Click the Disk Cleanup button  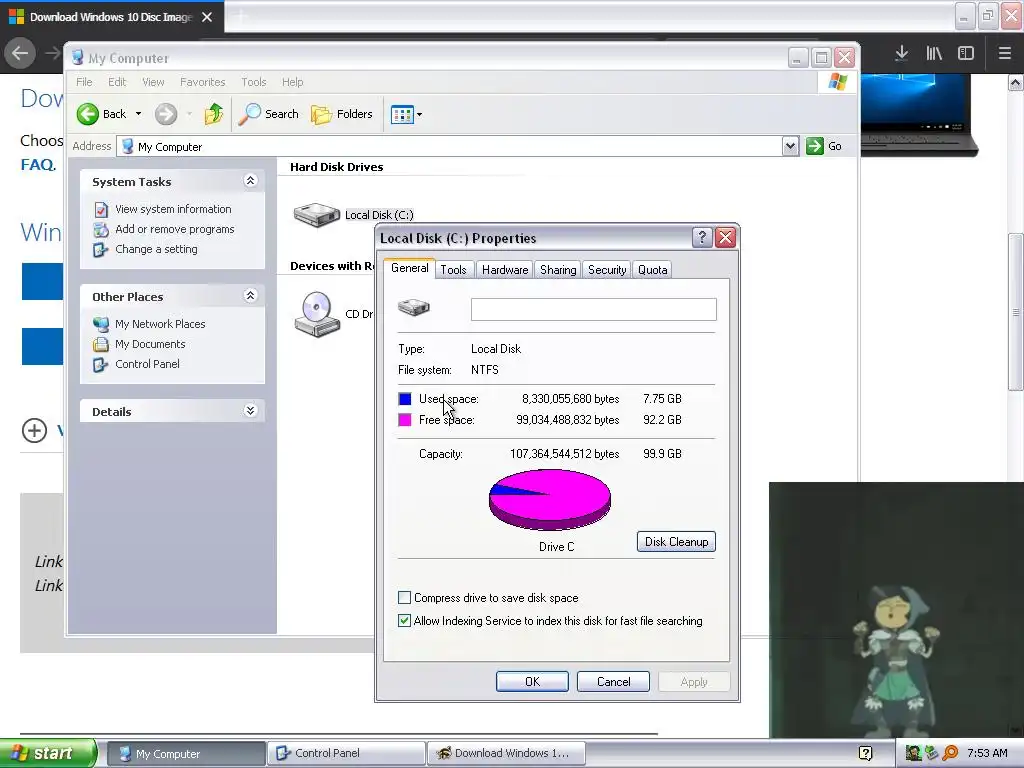(x=677, y=541)
